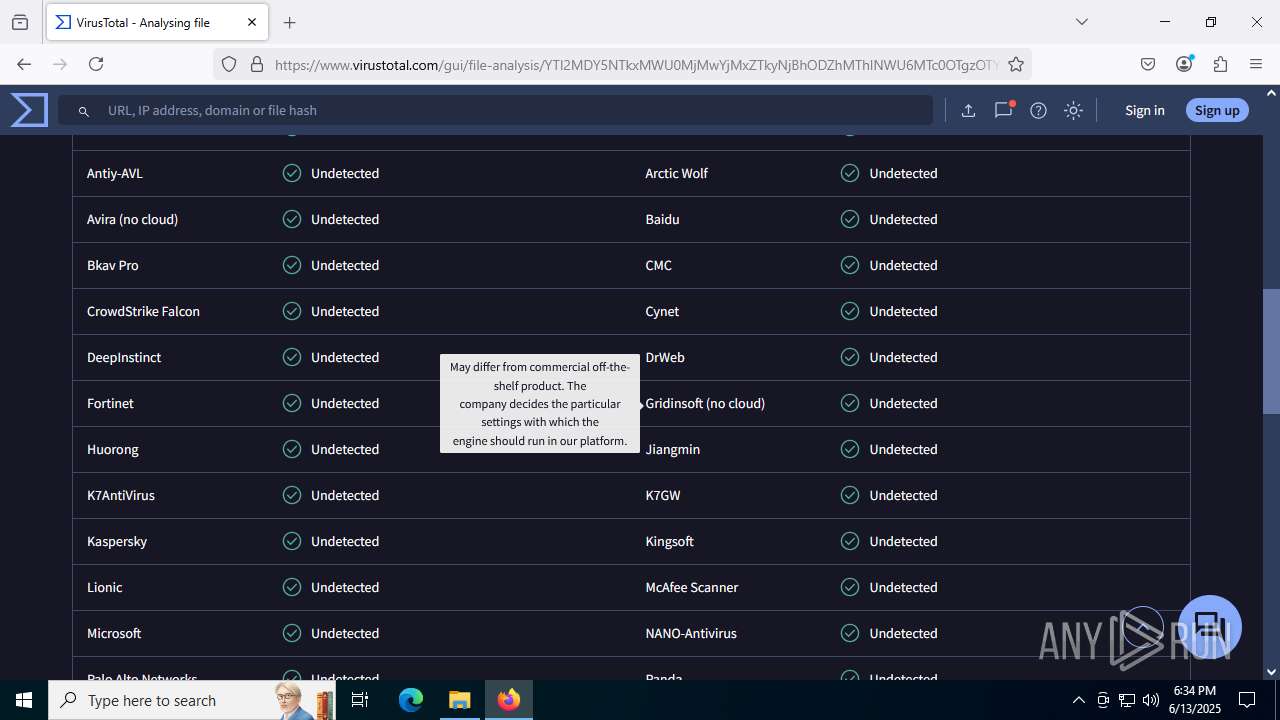This screenshot has height=720, width=1280.
Task: Click the address bar URL
Action: (x=636, y=64)
